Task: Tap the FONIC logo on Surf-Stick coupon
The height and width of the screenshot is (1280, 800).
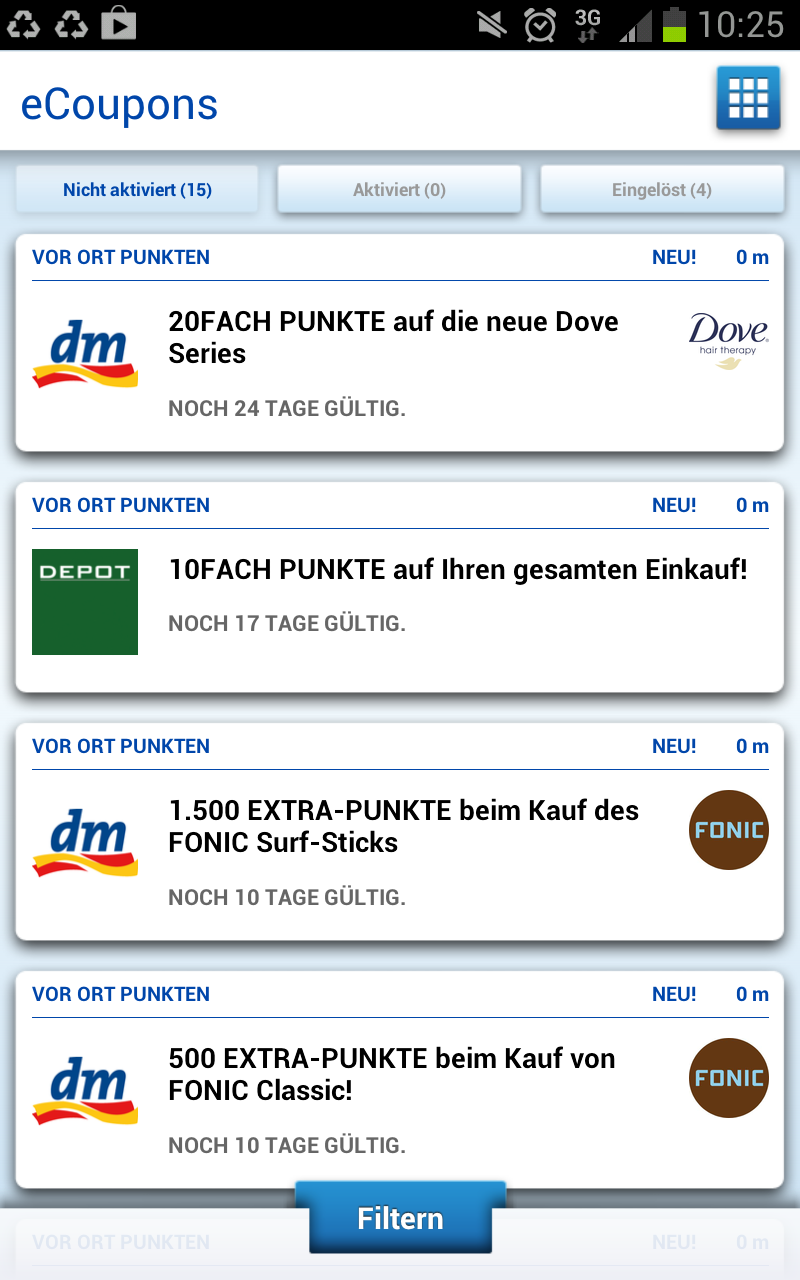Action: [729, 830]
